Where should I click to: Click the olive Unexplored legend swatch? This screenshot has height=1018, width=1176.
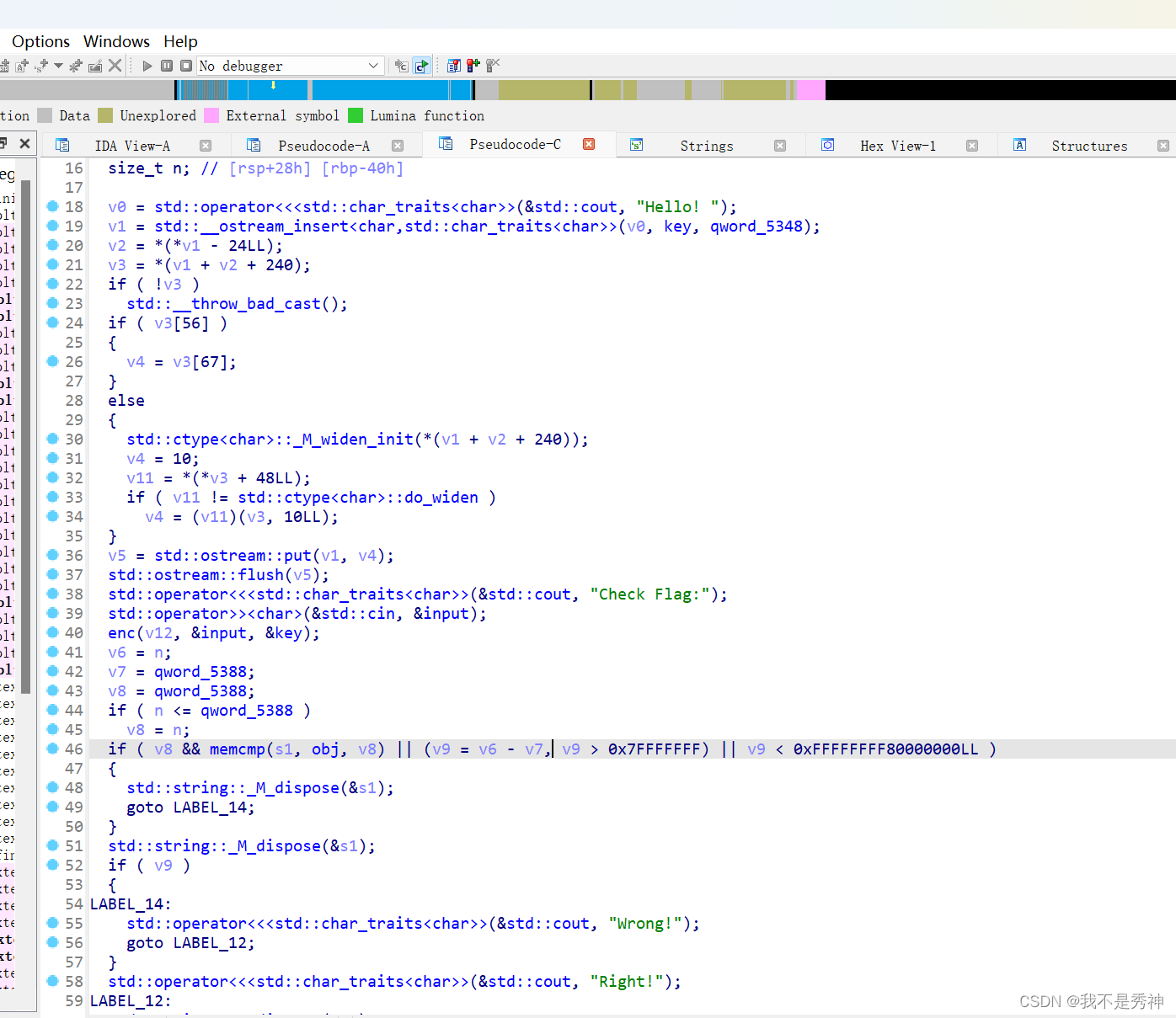tap(105, 115)
